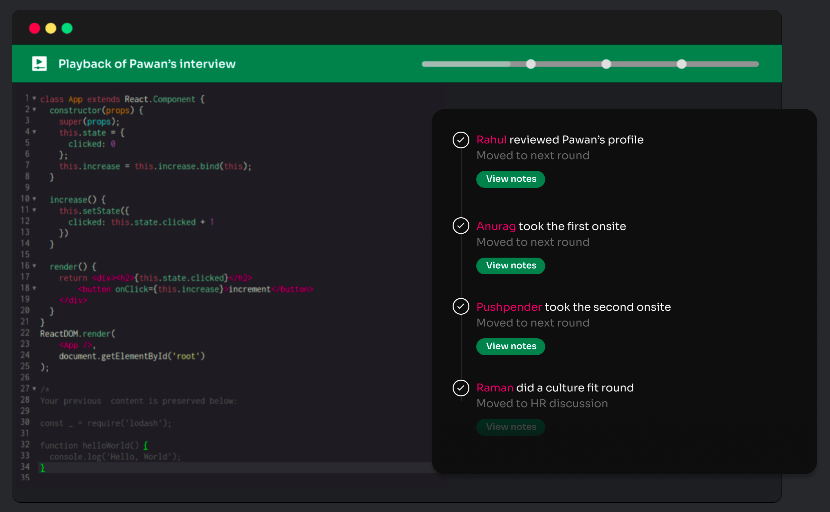Click the "function helloWorld()" code line

[94, 445]
